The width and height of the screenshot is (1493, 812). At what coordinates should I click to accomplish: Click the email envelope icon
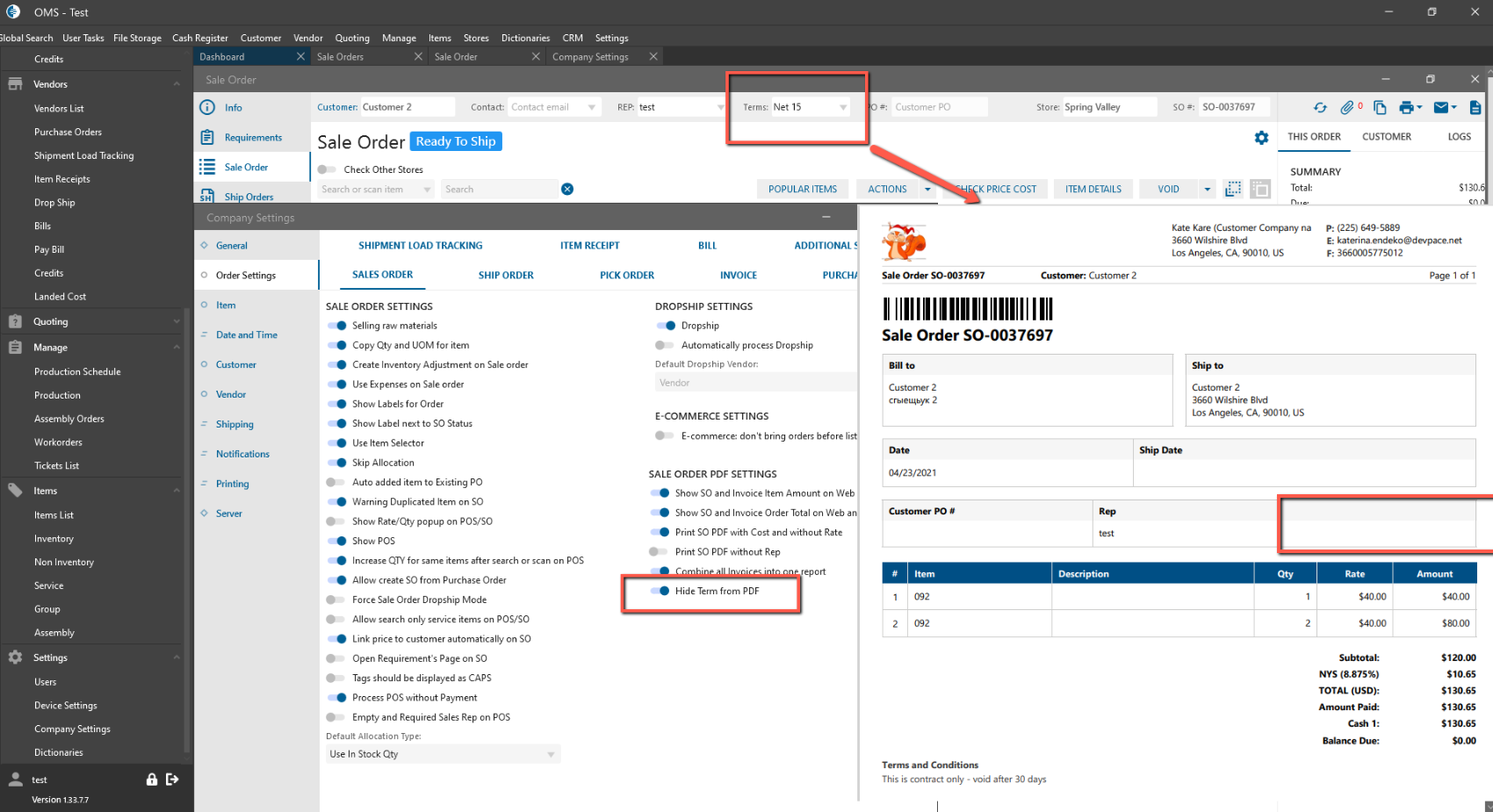[1441, 107]
